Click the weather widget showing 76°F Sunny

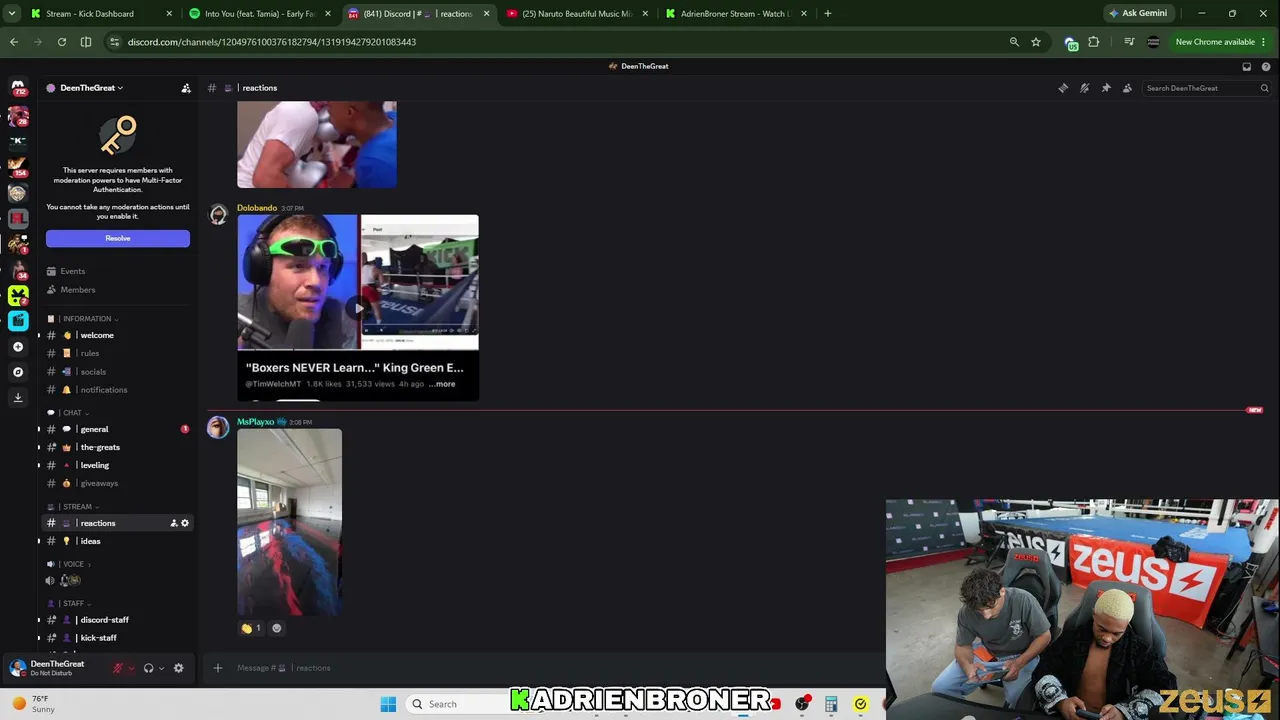pos(34,704)
